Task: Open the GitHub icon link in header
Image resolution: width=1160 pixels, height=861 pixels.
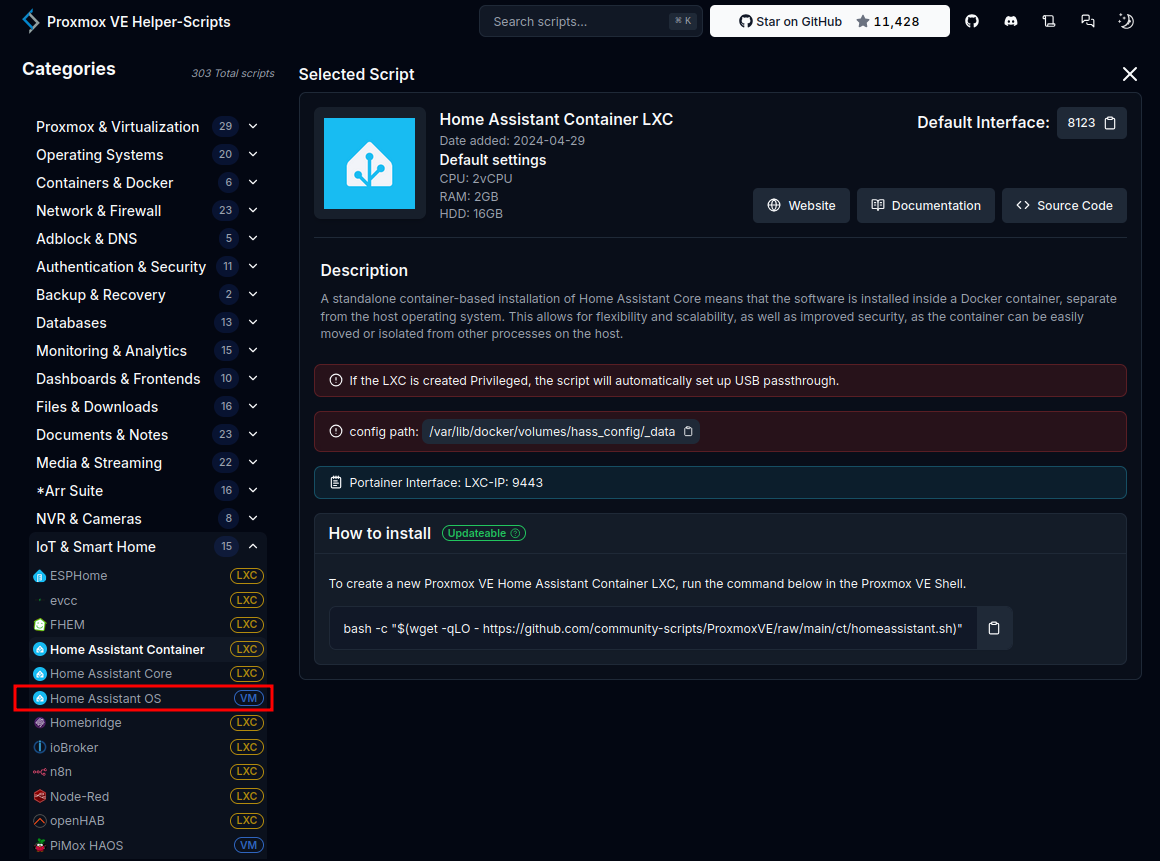Action: point(972,21)
